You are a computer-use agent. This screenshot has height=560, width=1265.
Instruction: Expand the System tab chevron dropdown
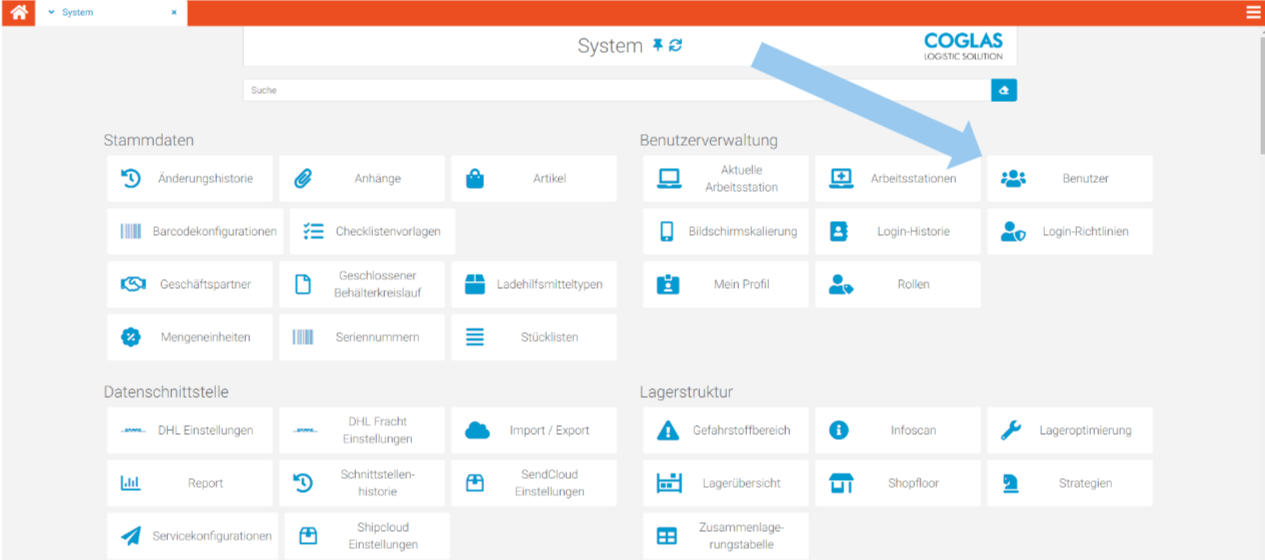pyautogui.click(x=52, y=13)
